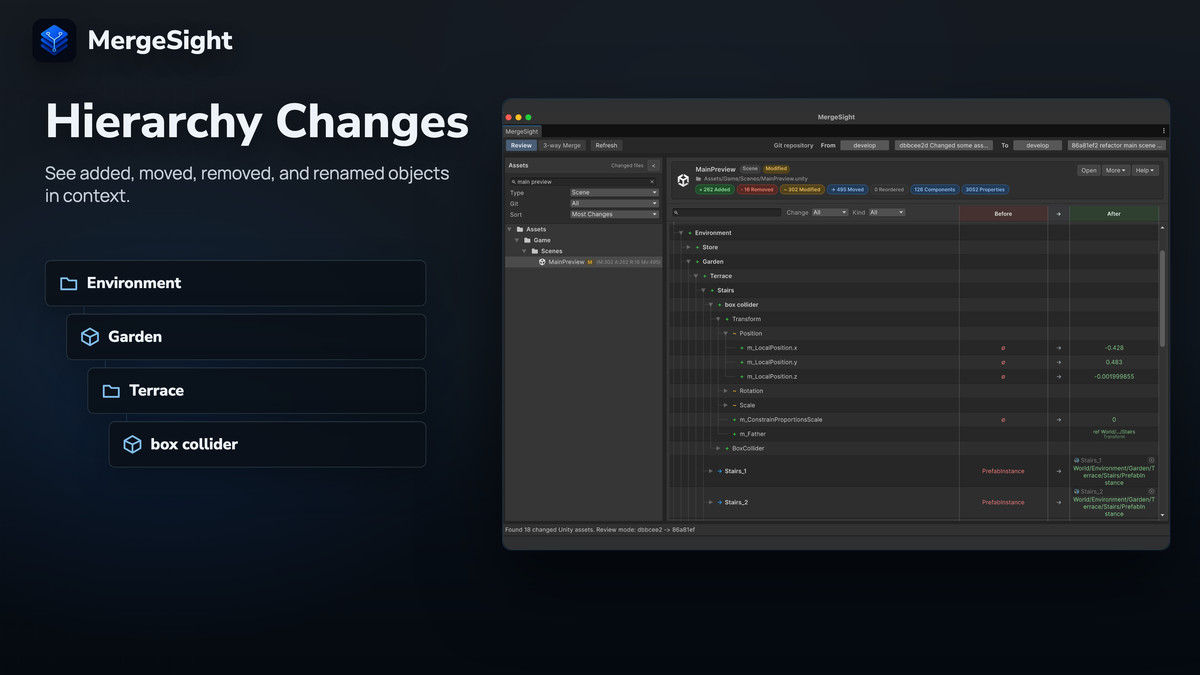The image size is (1200, 675).
Task: Switch to the 3-way Merge tab
Action: pyautogui.click(x=562, y=145)
